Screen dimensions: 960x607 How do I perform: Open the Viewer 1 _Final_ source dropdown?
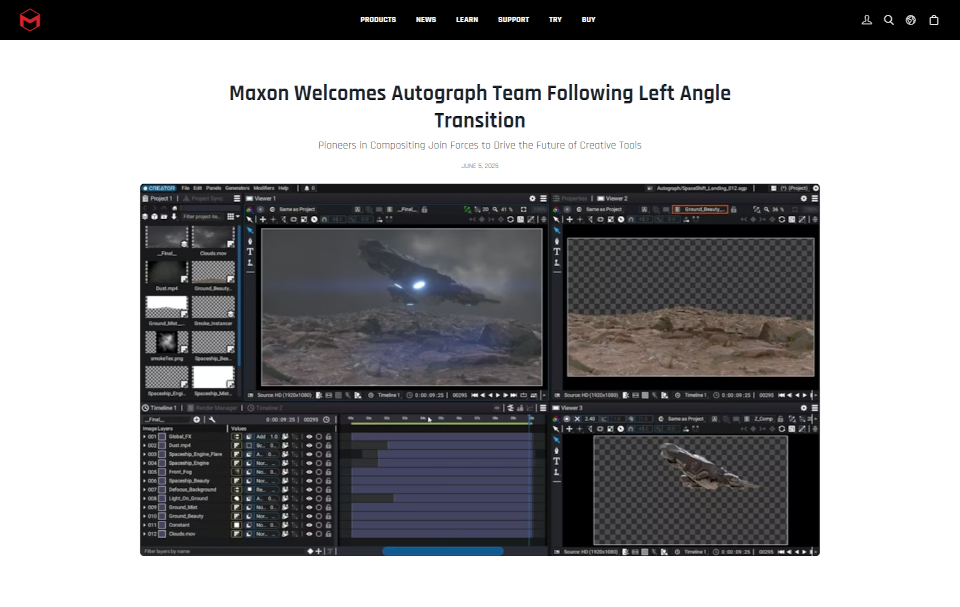click(407, 209)
